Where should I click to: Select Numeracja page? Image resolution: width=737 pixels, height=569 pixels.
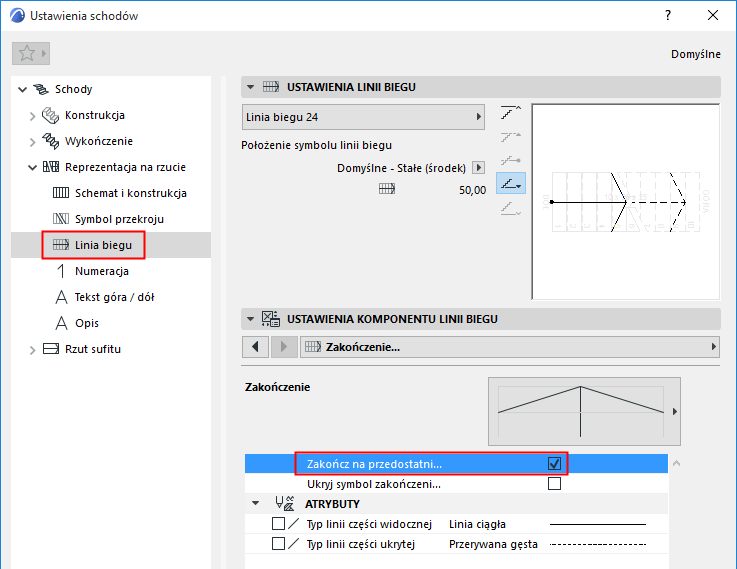click(102, 271)
